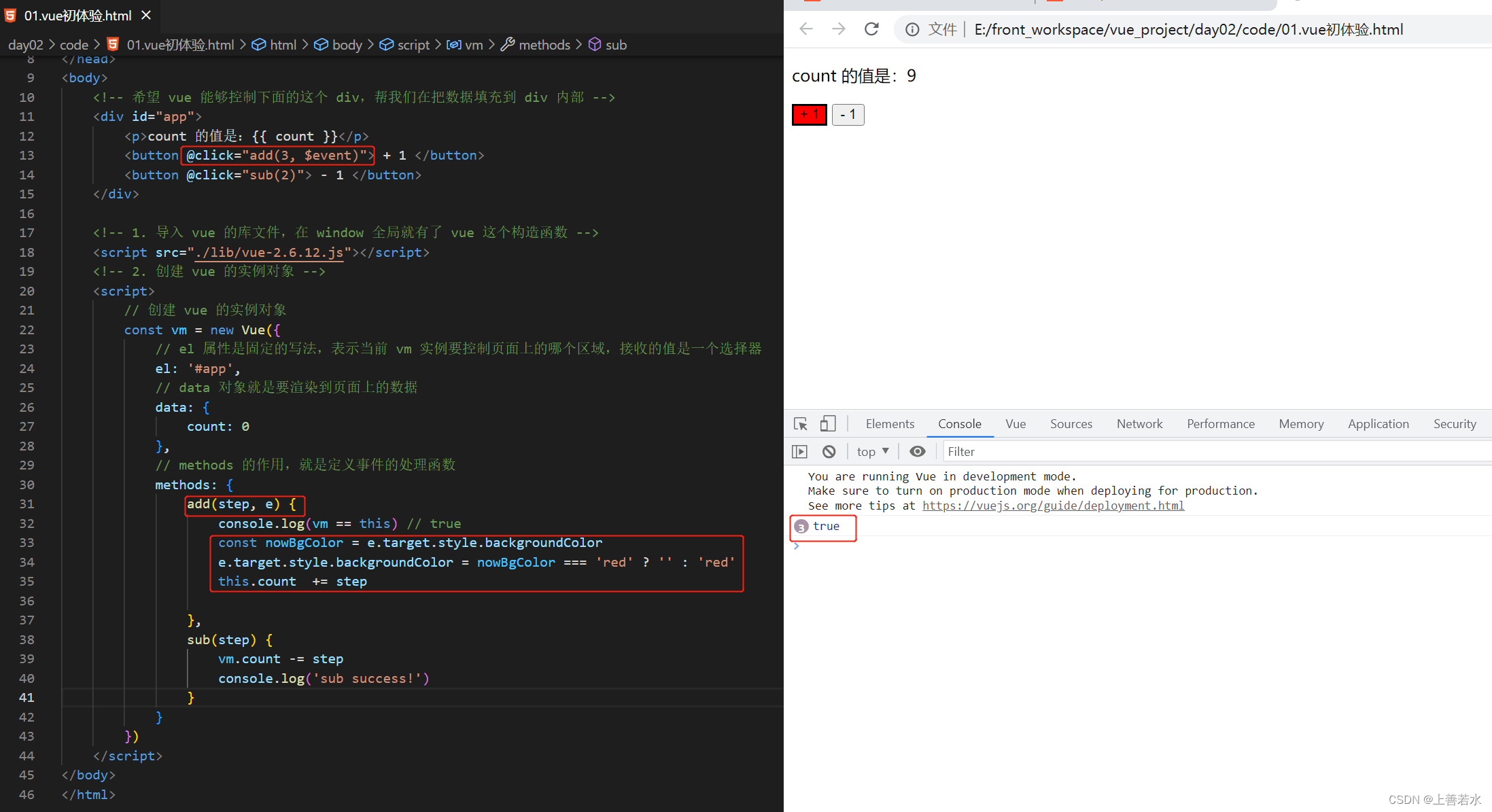Click the reload page icon in browser
This screenshot has width=1492, height=812.
point(868,29)
